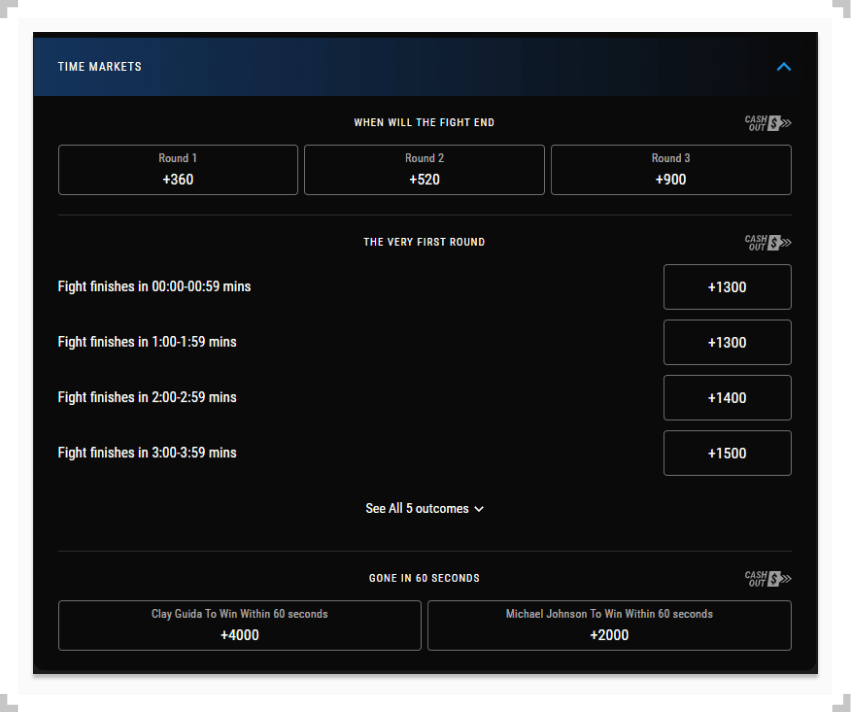This screenshot has height=712, width=851.
Task: Click the Time Markets header title
Action: (x=100, y=67)
